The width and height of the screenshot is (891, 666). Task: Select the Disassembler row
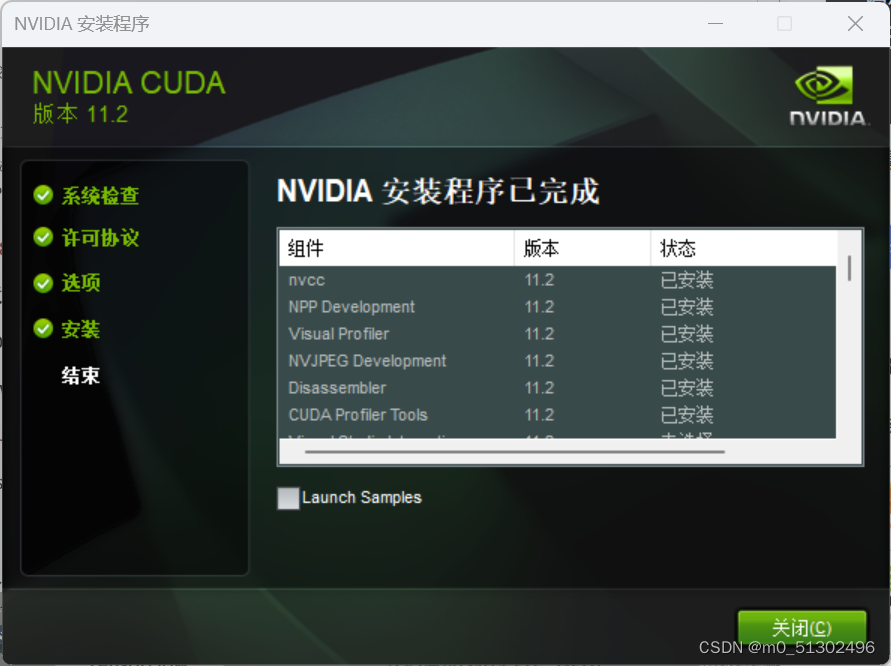click(x=557, y=388)
